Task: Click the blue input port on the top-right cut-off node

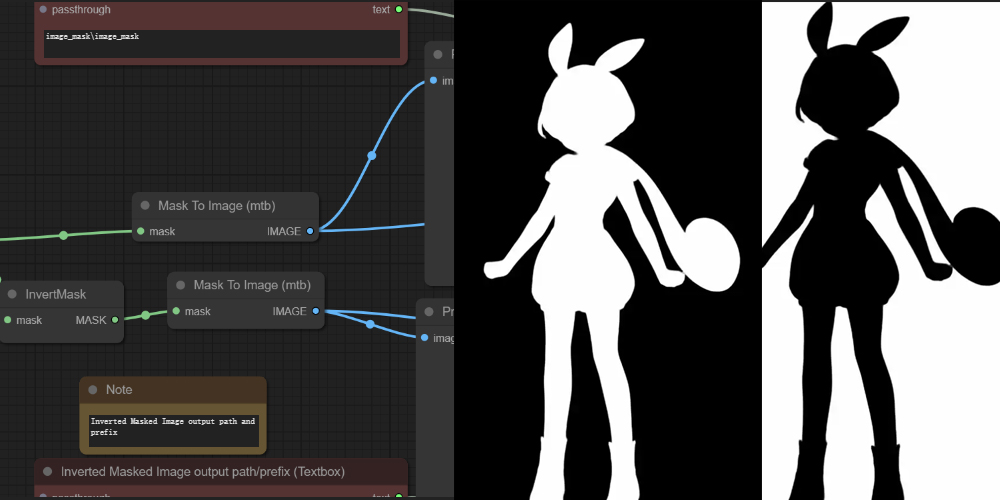Action: (434, 80)
